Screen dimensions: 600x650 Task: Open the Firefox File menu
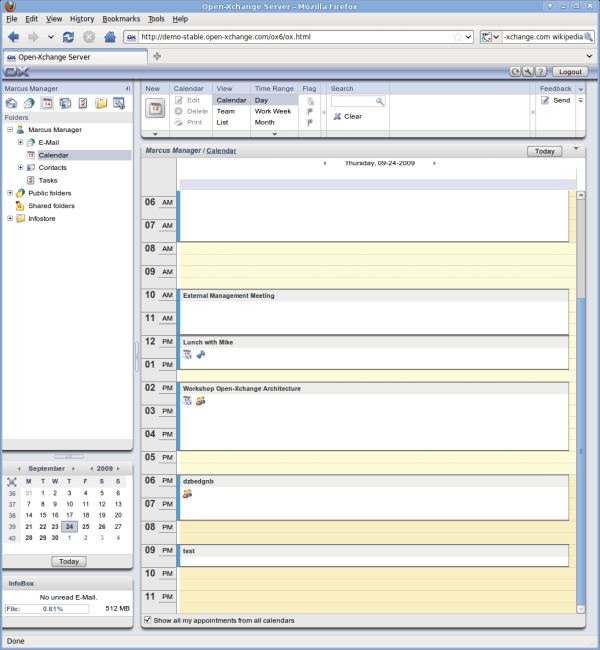pyautogui.click(x=12, y=19)
